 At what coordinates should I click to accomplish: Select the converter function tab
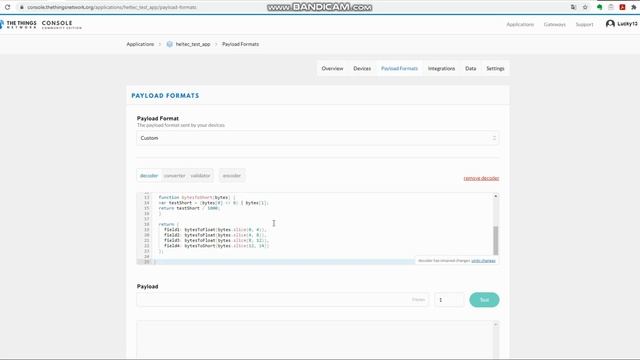tap(174, 176)
